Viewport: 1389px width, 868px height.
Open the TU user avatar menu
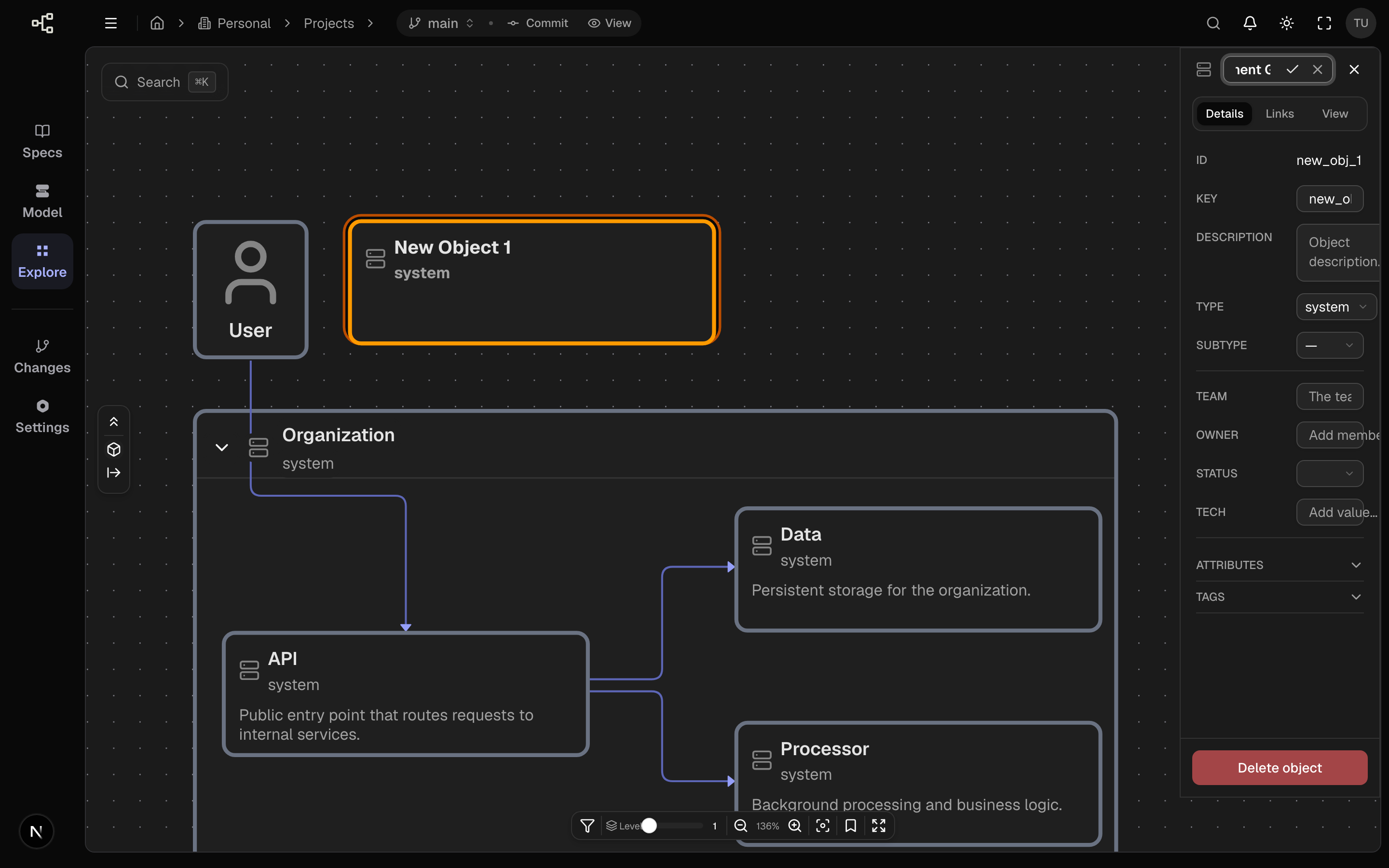1361,23
